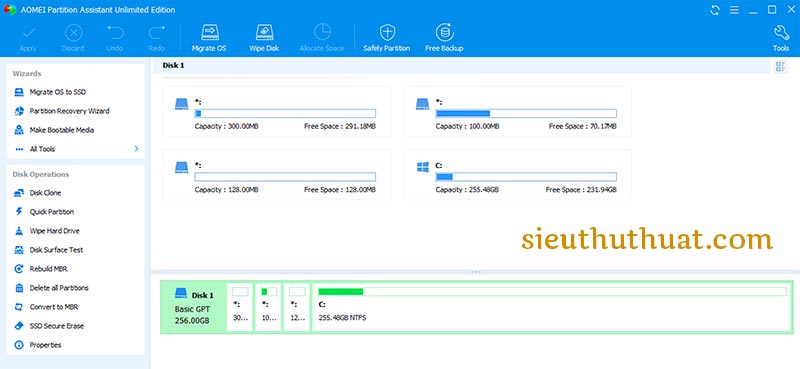Click Free Space : 231.94GB text
Screen dimensions: 800x369
tap(581, 189)
